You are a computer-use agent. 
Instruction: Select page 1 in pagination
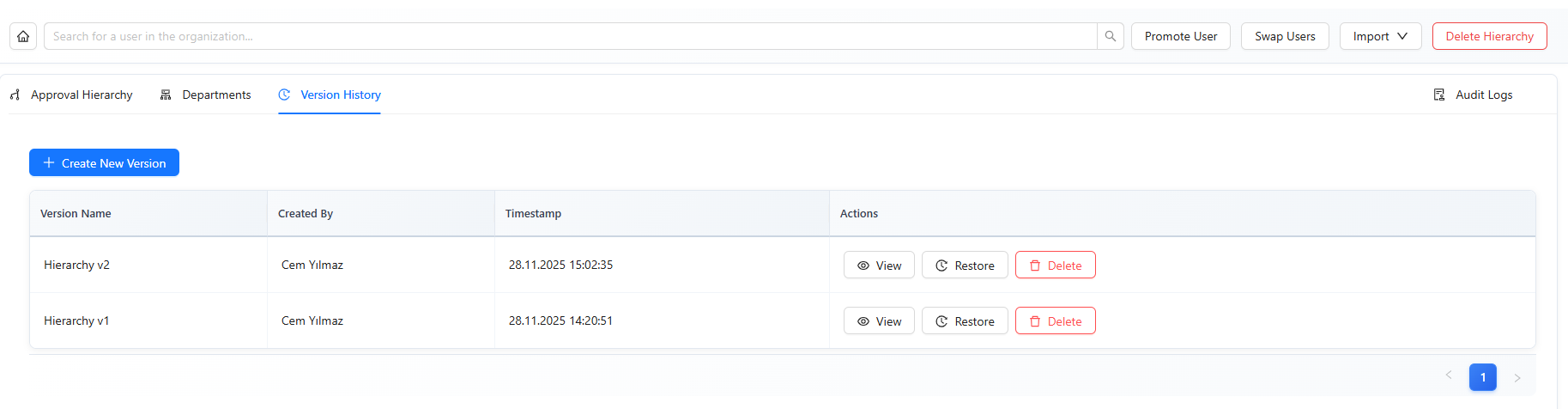click(x=1483, y=377)
